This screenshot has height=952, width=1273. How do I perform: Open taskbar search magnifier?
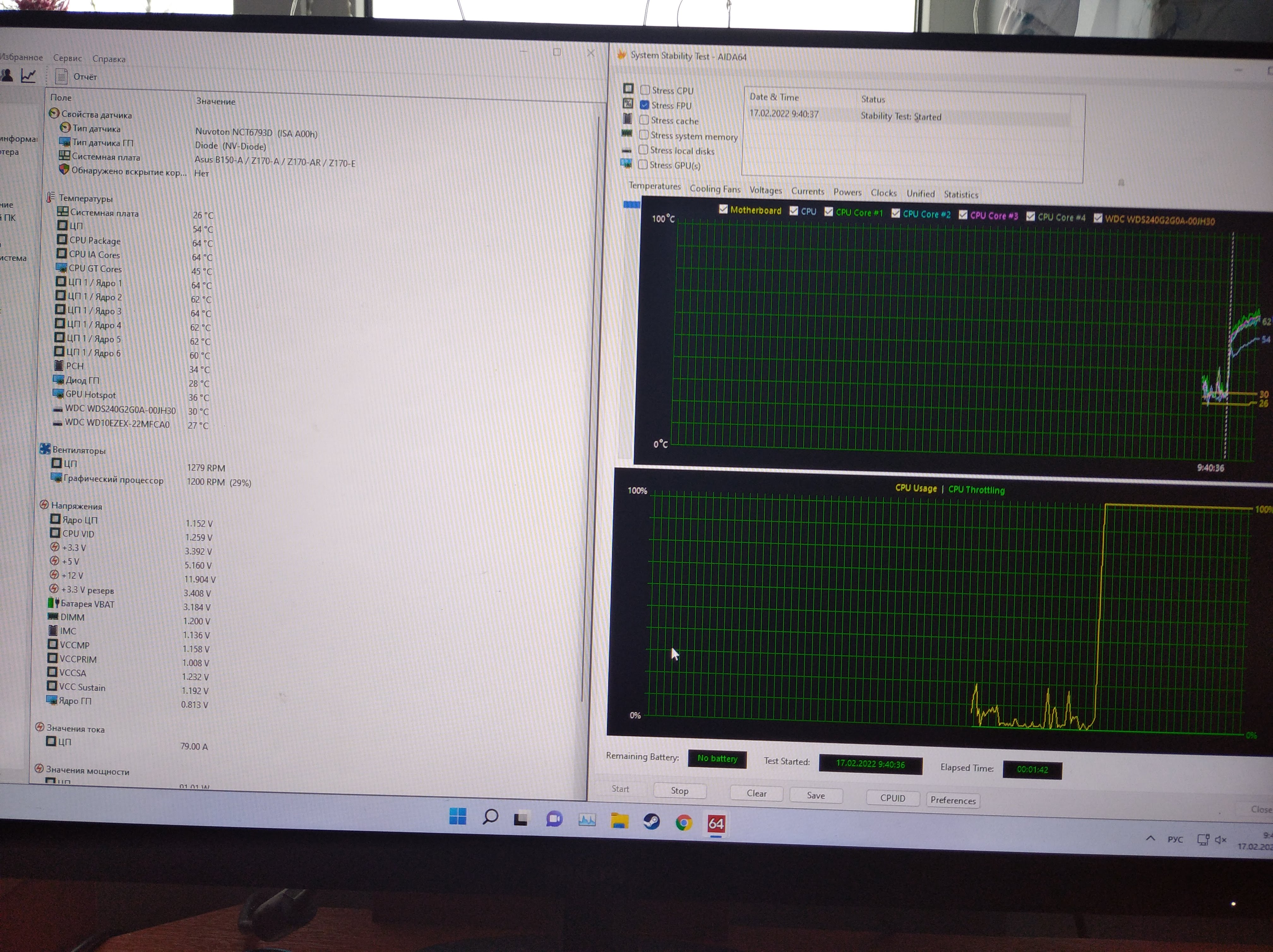pos(490,817)
